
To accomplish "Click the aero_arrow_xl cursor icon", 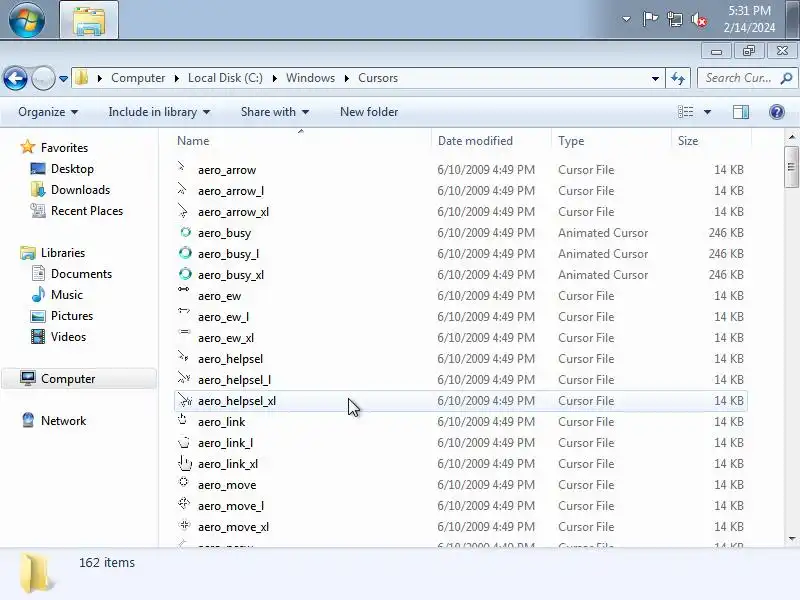I will coord(183,210).
